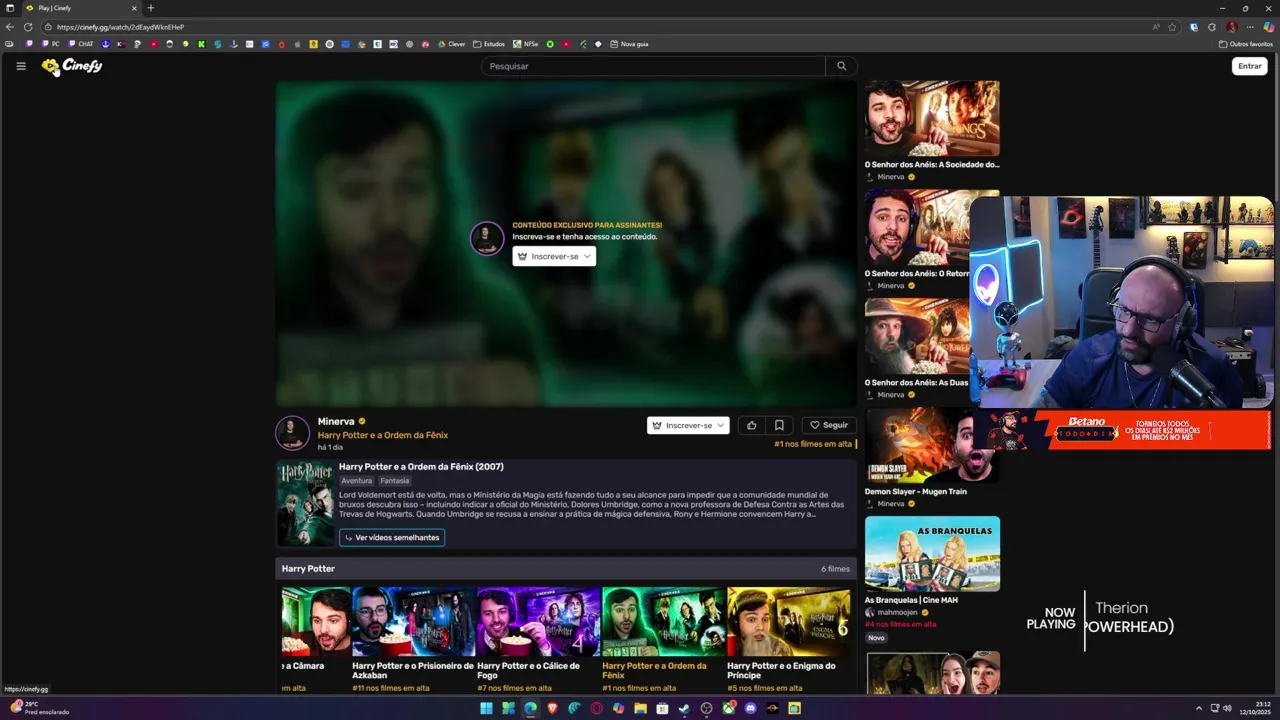Select the Play | Cinefy tab

pos(80,8)
